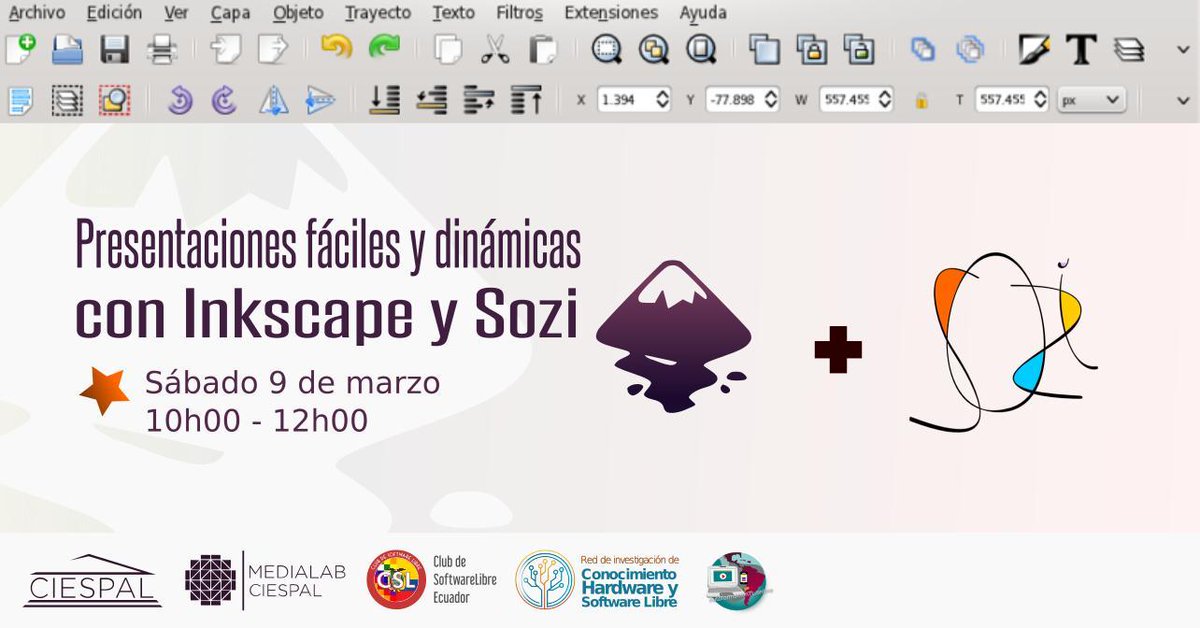The width and height of the screenshot is (1200, 628).
Task: Expand the top toolbar overflow chevron
Action: pyautogui.click(x=1184, y=49)
